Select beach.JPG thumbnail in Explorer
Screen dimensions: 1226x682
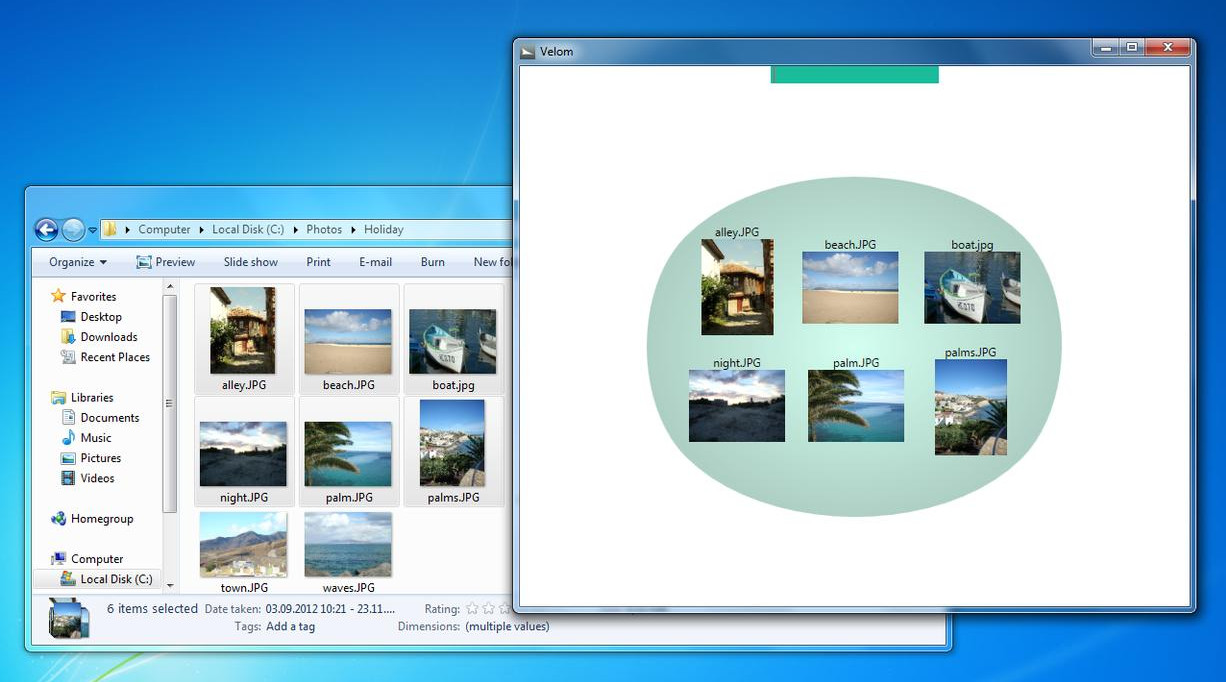pyautogui.click(x=348, y=341)
